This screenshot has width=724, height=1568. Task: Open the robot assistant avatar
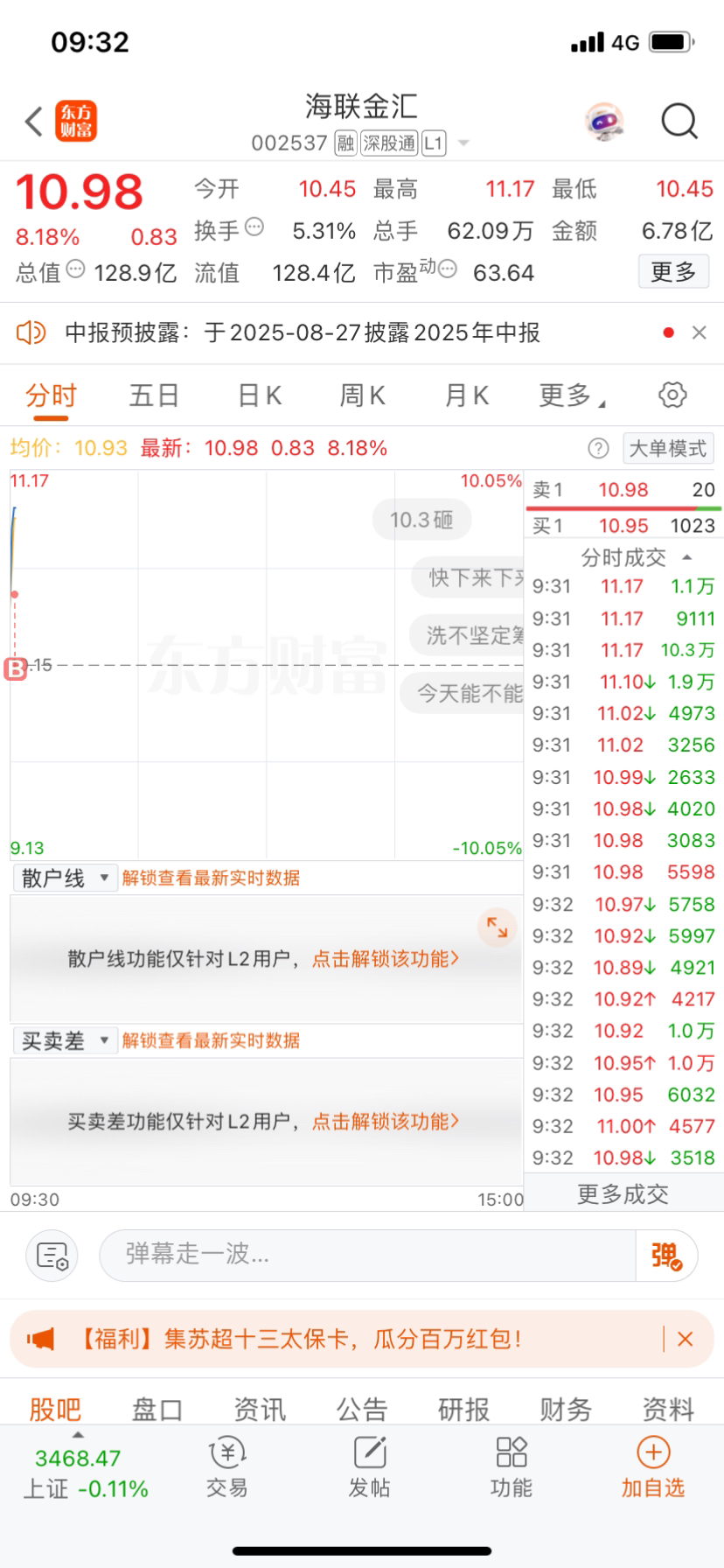pos(604,122)
